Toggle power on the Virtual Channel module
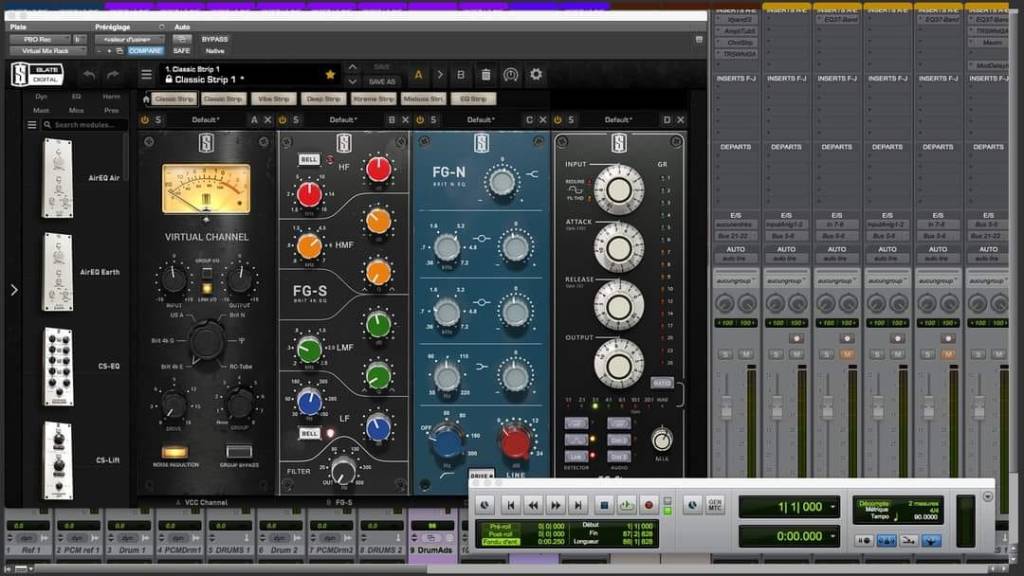 145,120
